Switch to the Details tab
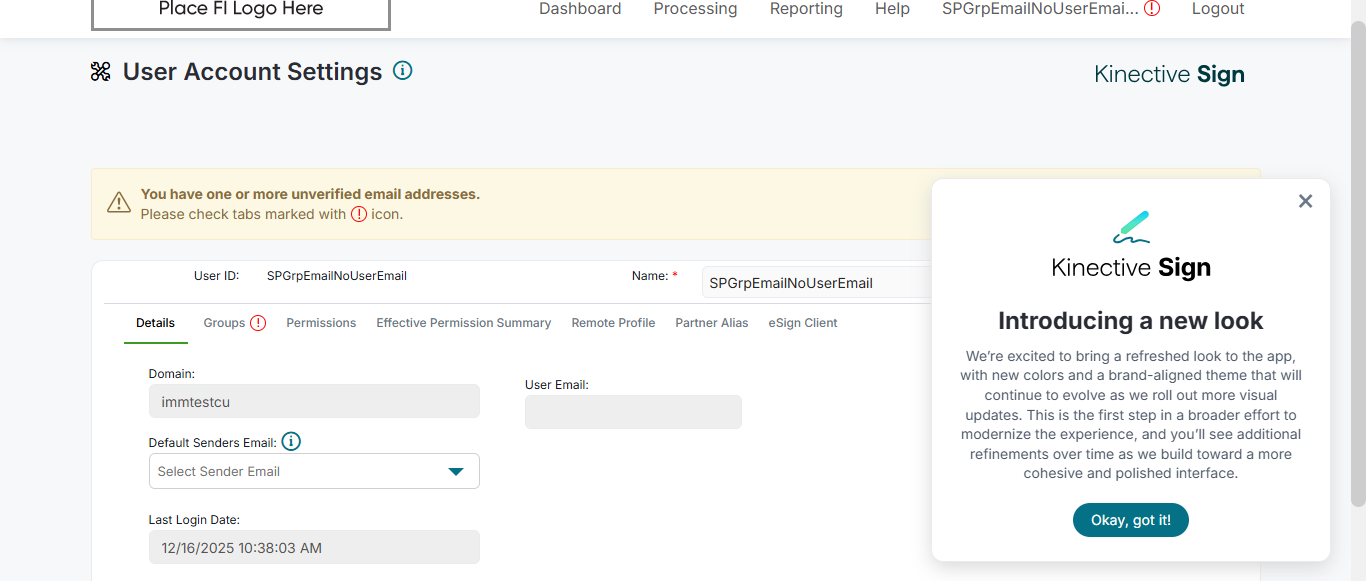The height and width of the screenshot is (581, 1366). click(155, 323)
